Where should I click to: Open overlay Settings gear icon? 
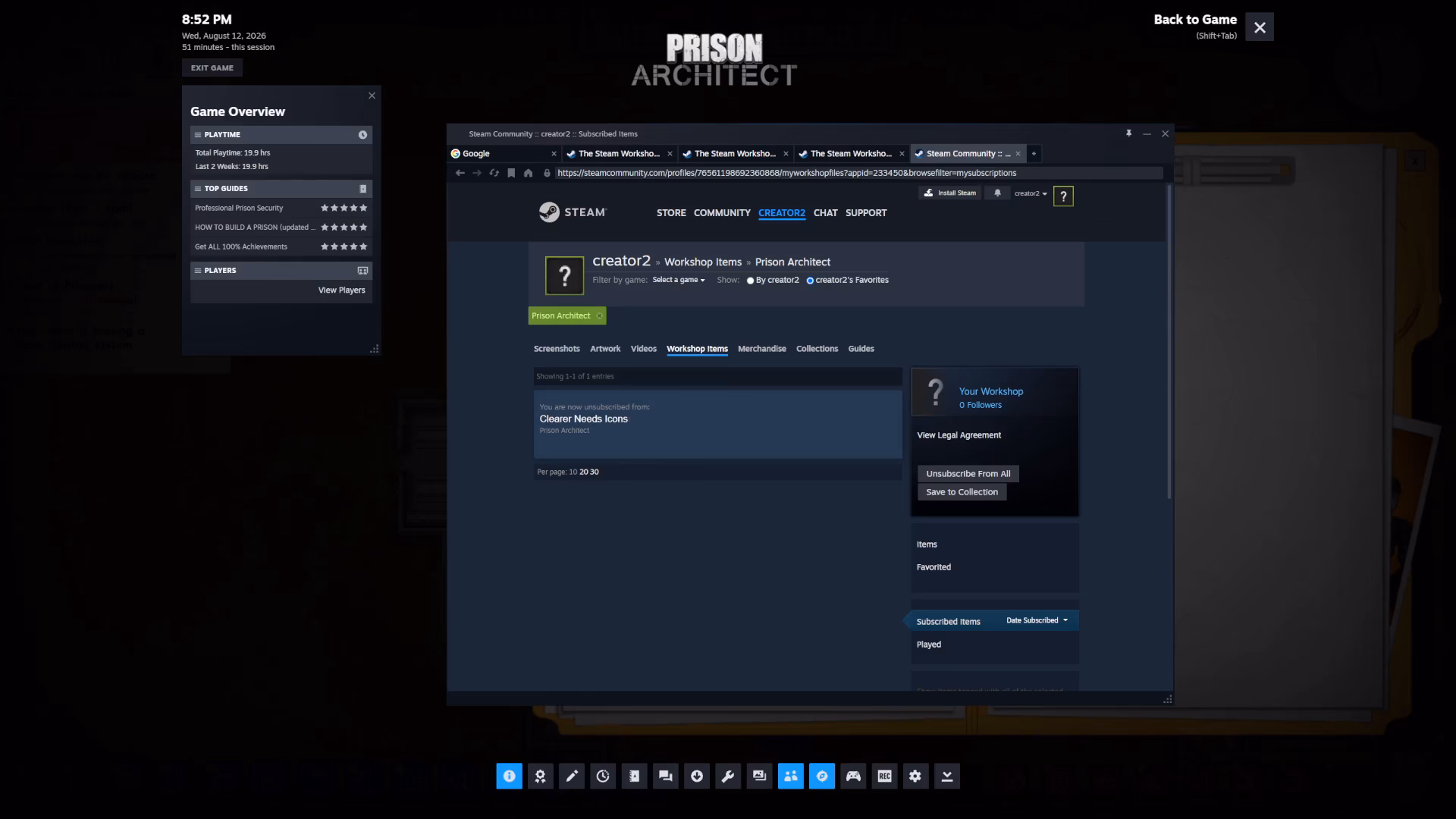pyautogui.click(x=915, y=776)
